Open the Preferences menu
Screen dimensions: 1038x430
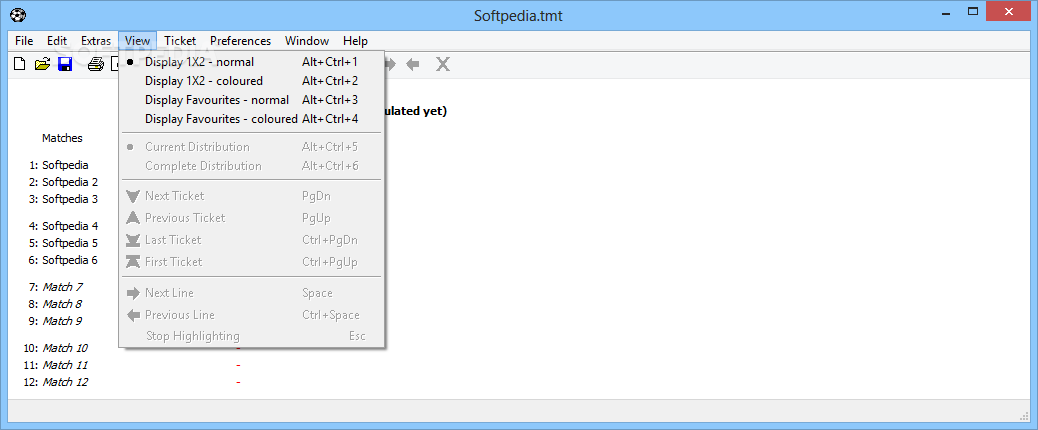pyautogui.click(x=240, y=41)
